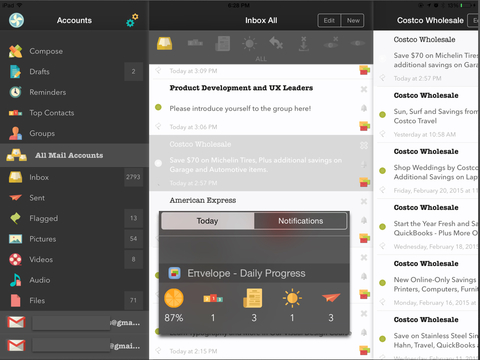Open Reminders in the sidebar
The width and height of the screenshot is (480, 360).
74,92
